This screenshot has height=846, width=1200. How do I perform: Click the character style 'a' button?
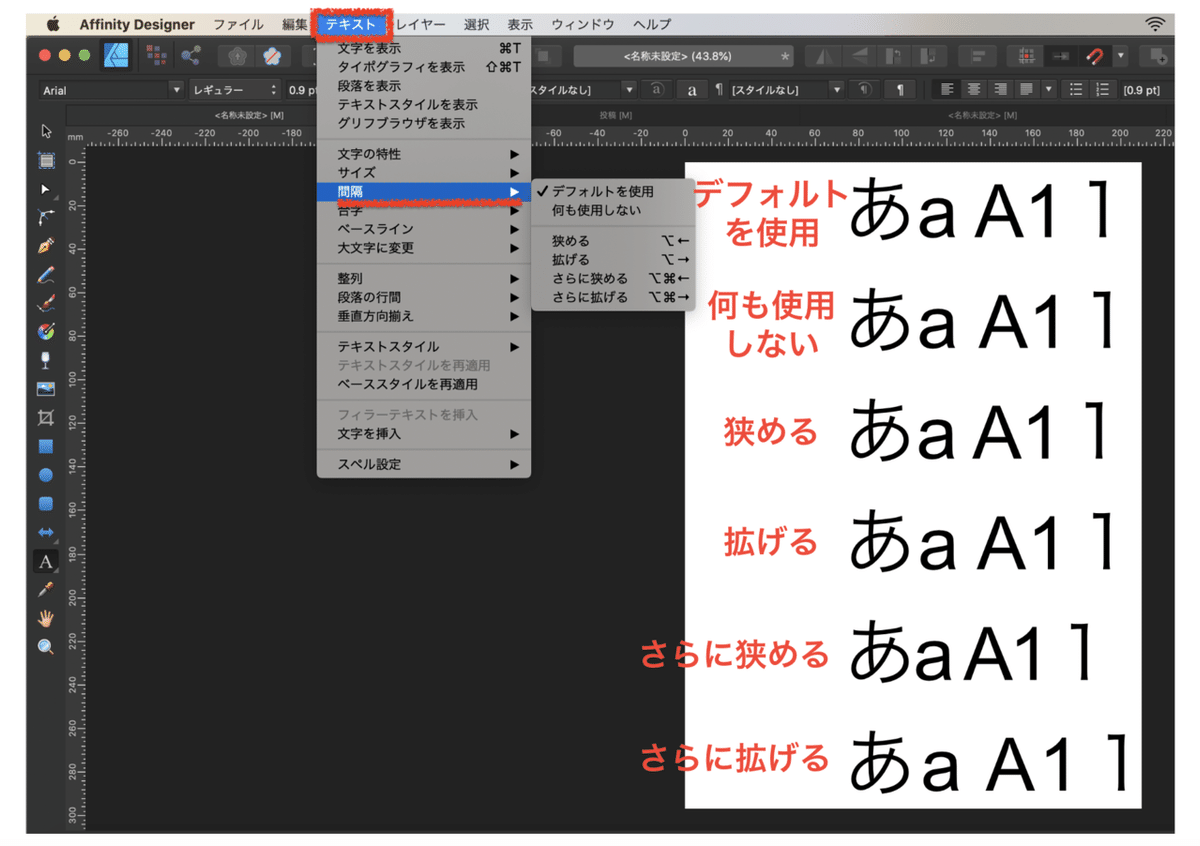692,90
